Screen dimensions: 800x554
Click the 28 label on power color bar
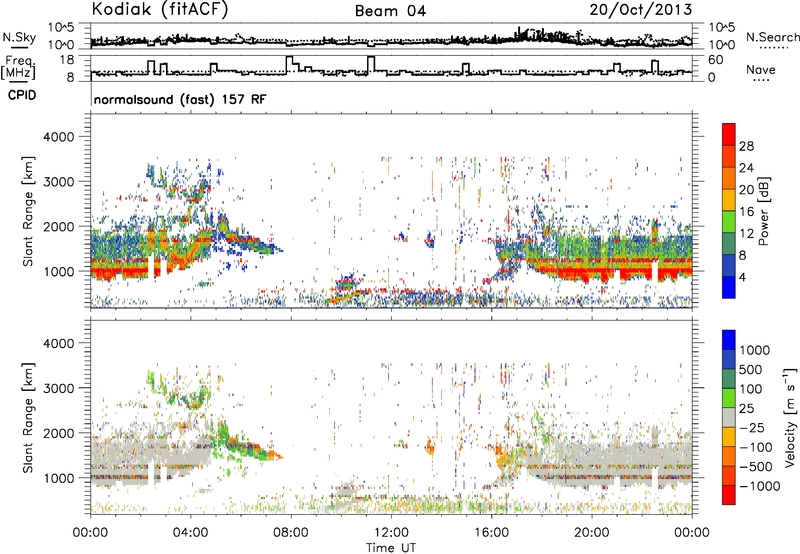pyautogui.click(x=746, y=146)
